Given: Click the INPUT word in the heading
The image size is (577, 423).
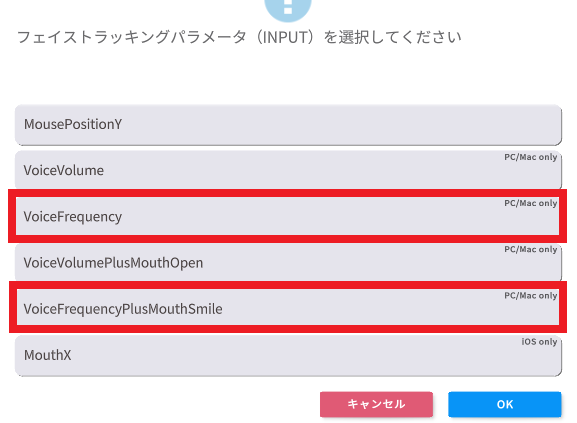Looking at the screenshot, I should point(285,38).
